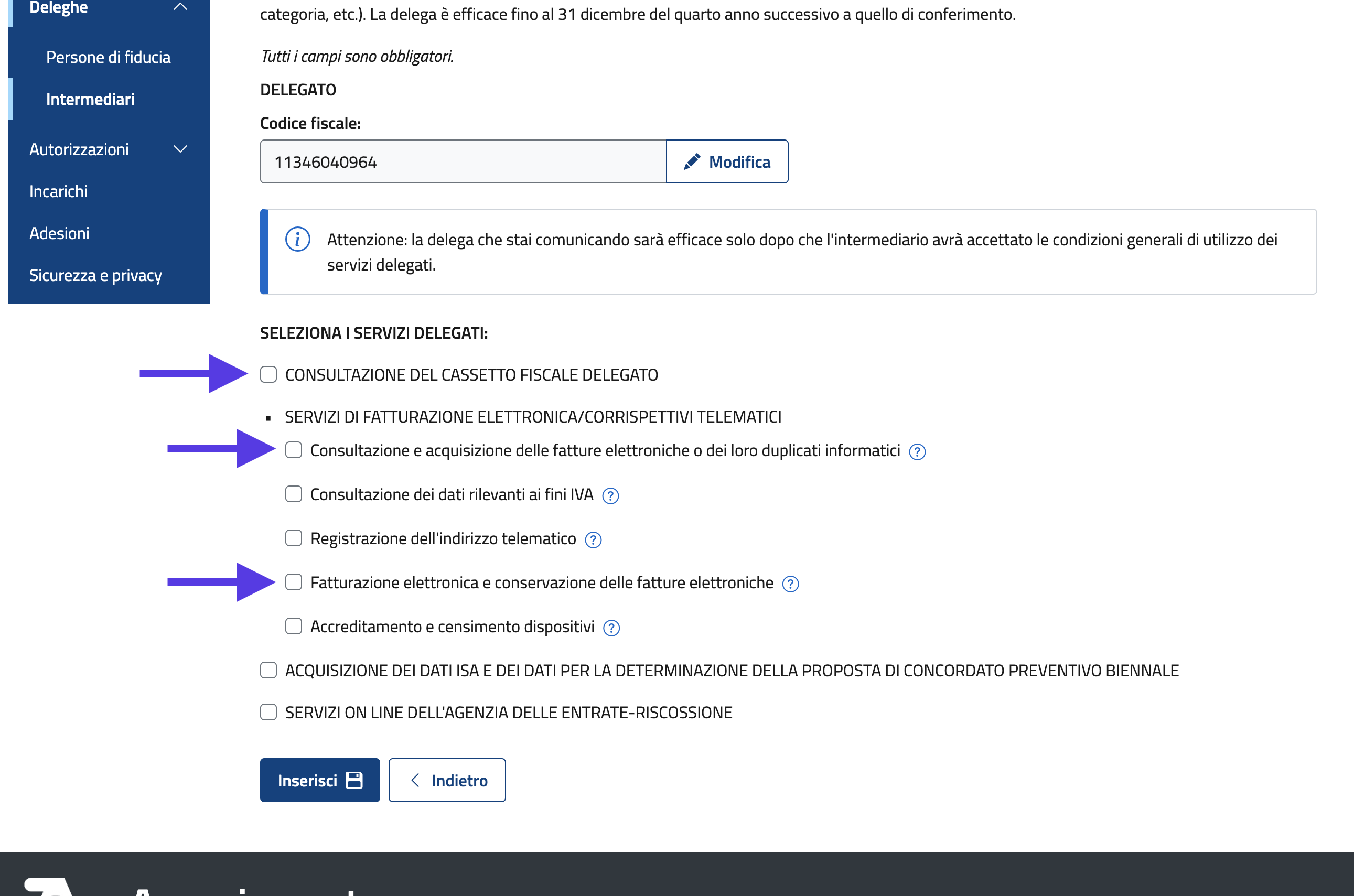Click the pencil icon on the Modifica button

pyautogui.click(x=692, y=163)
